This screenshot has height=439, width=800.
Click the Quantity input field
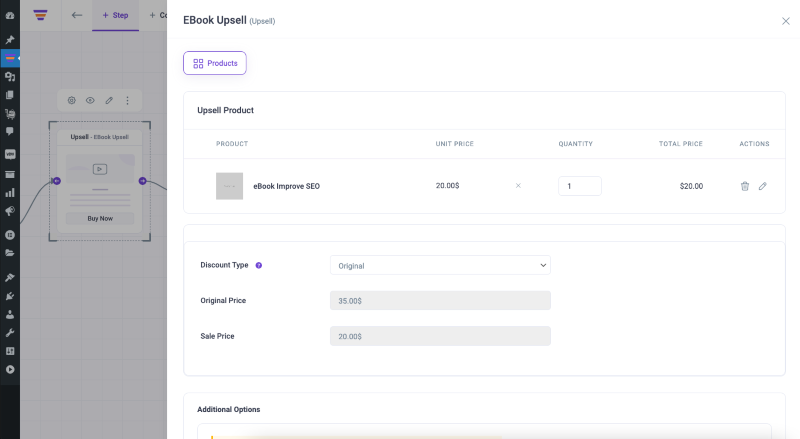coord(580,186)
